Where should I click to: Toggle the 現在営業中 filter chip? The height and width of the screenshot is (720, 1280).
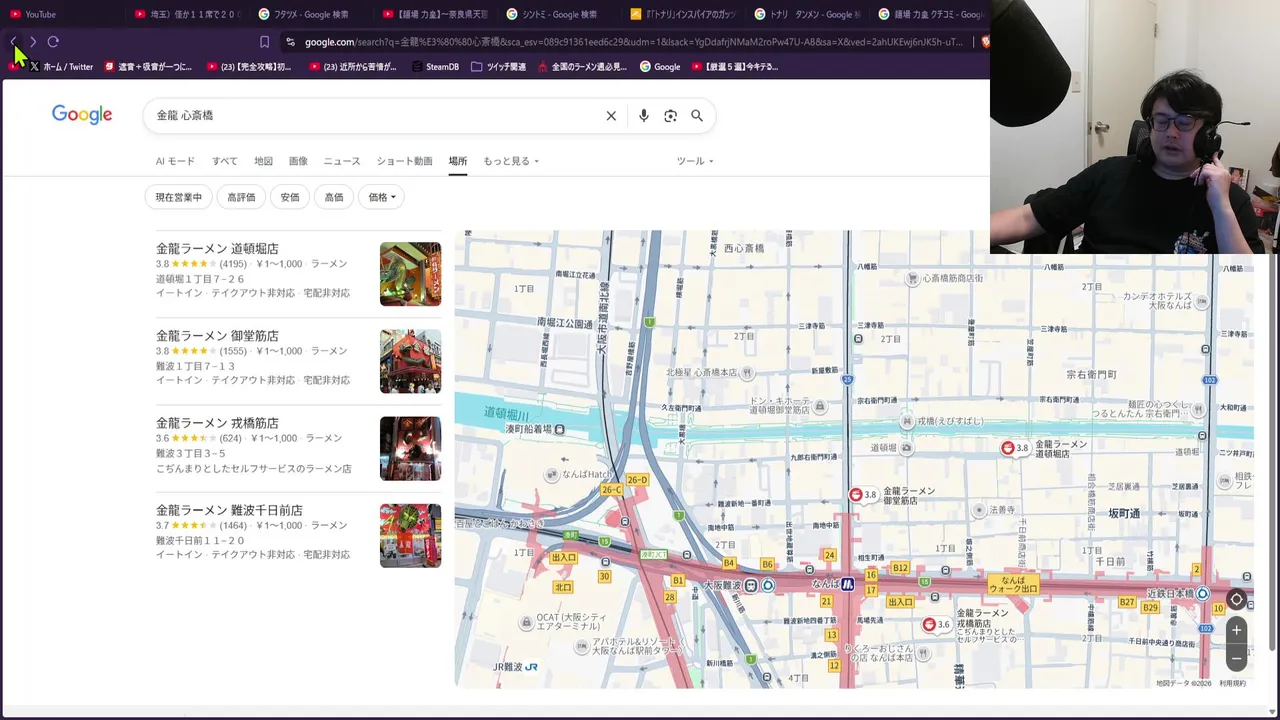pyautogui.click(x=178, y=197)
